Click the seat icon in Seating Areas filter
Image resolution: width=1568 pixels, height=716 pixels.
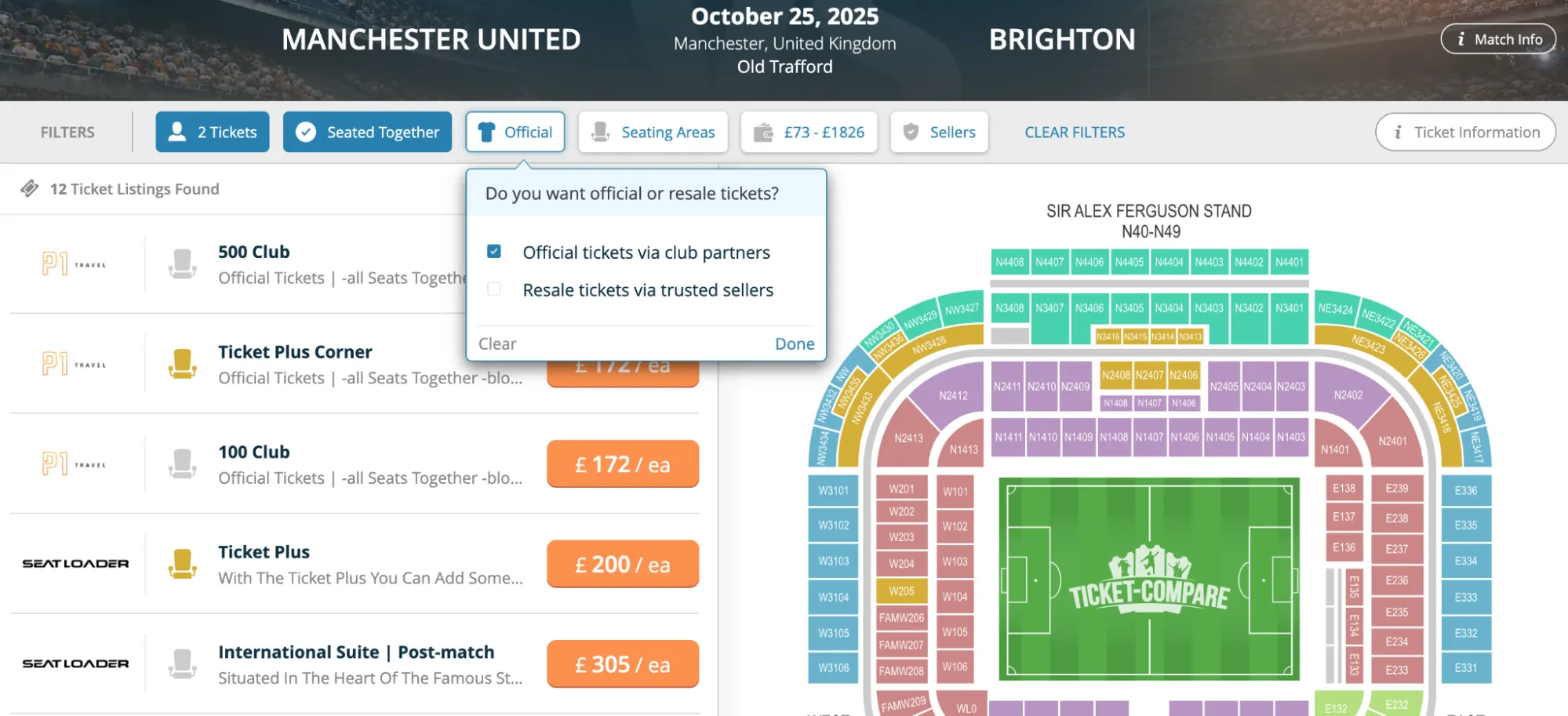point(601,132)
